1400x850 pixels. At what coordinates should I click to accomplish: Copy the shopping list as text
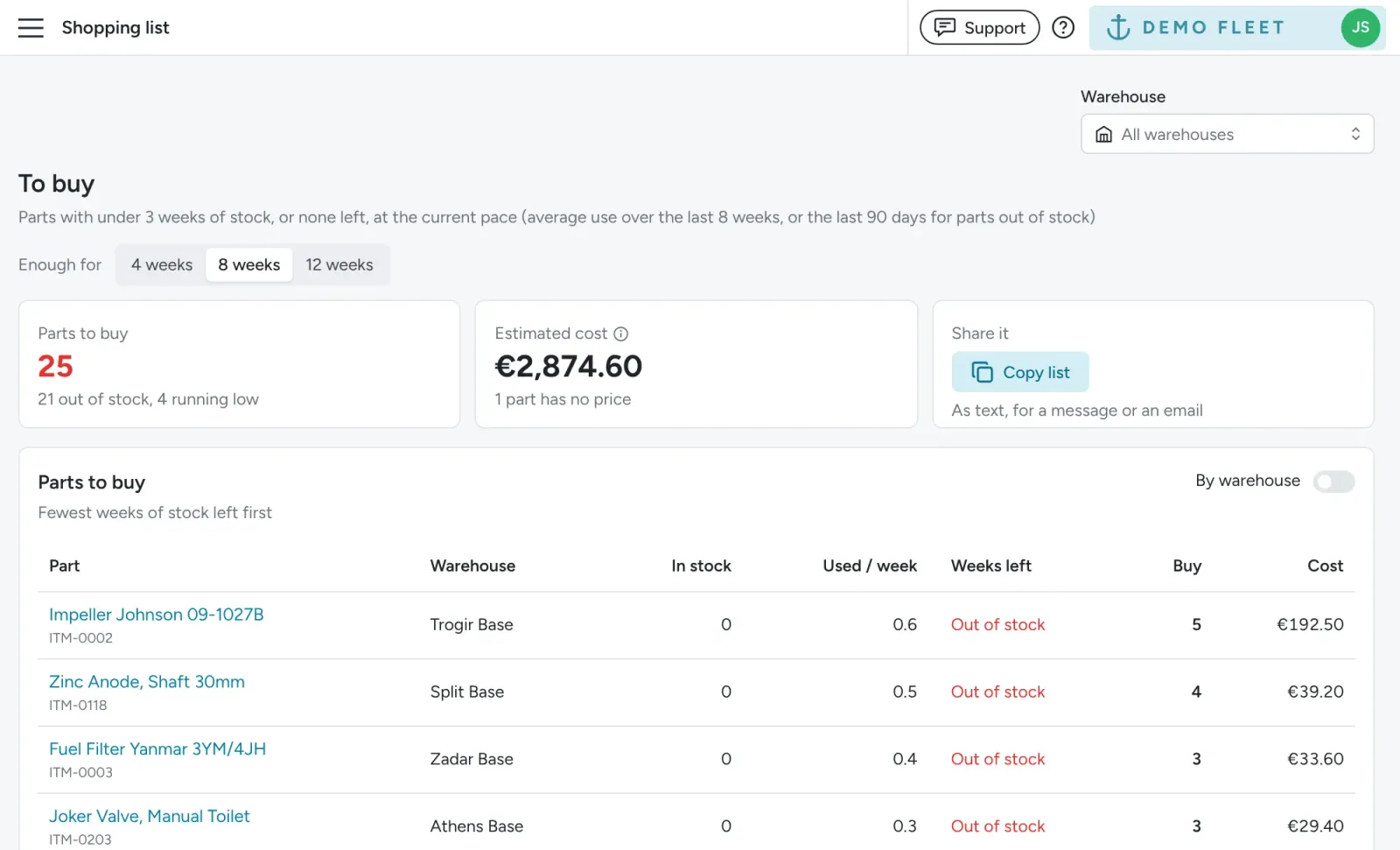pyautogui.click(x=1020, y=372)
